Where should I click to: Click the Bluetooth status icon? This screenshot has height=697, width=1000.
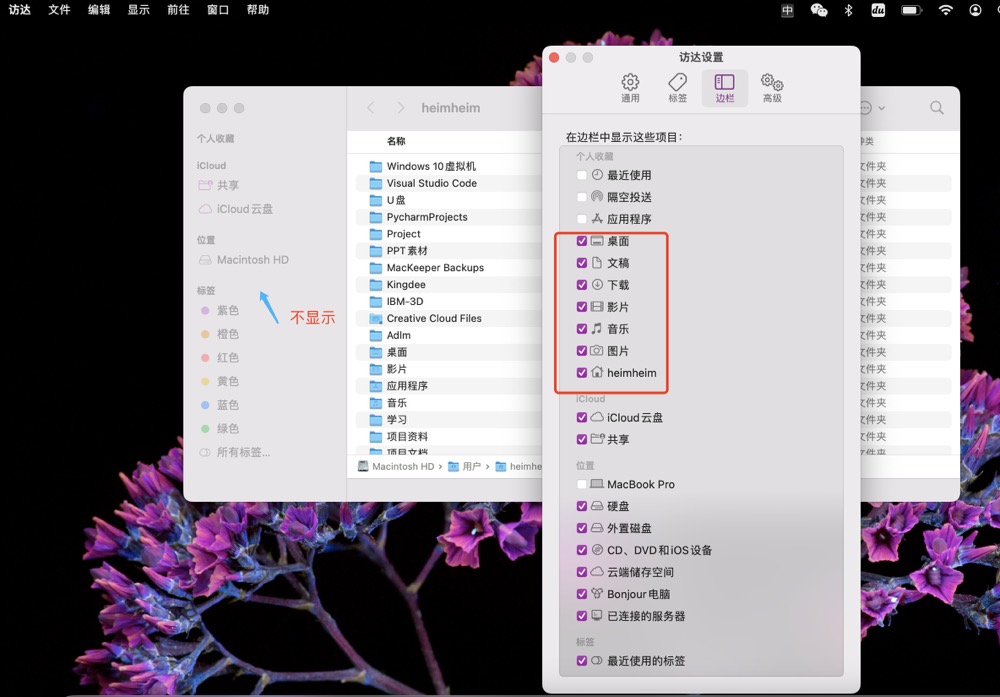848,10
